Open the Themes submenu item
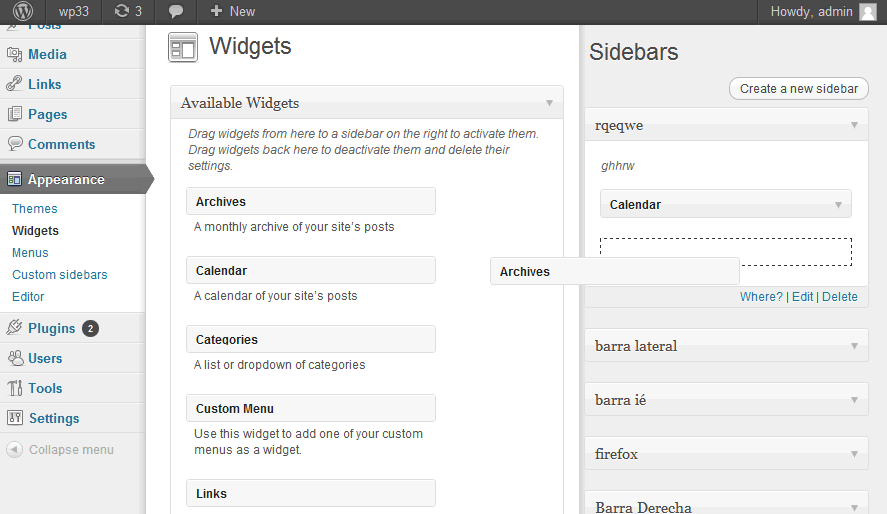This screenshot has height=514, width=887. point(35,209)
